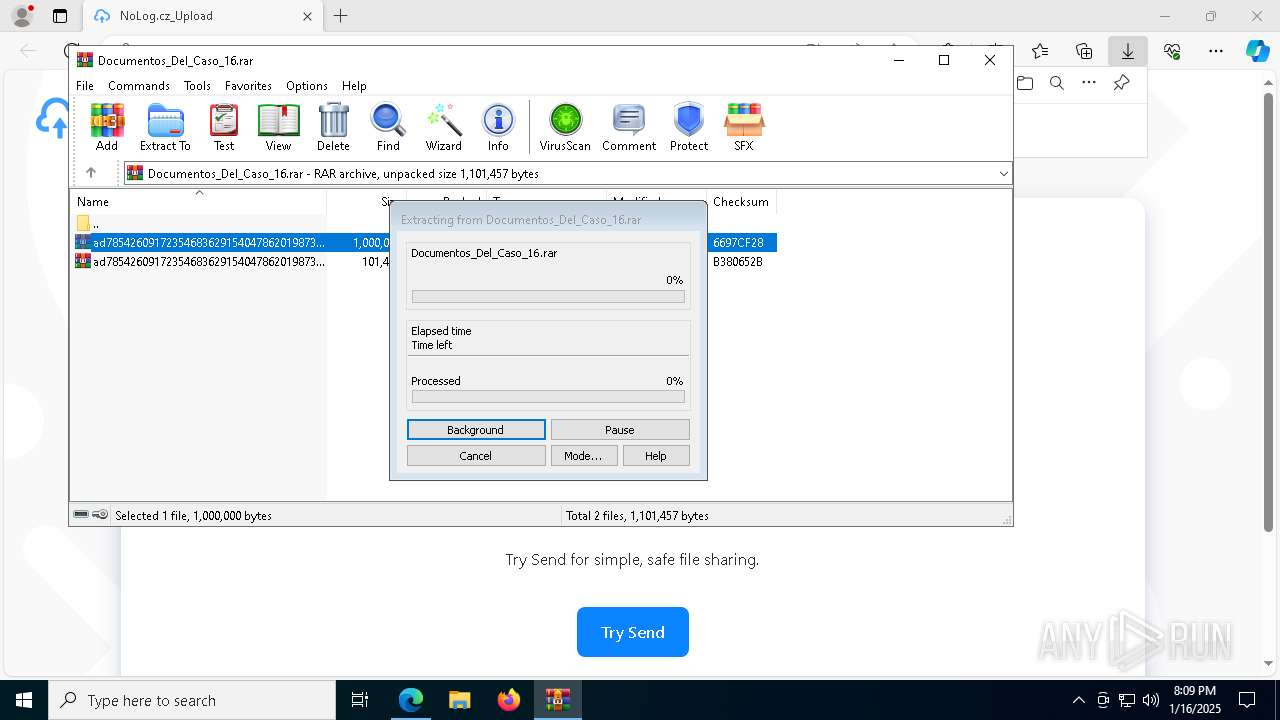Viewport: 1280px width, 720px height.
Task: Click the taskbar search box
Action: [192, 700]
